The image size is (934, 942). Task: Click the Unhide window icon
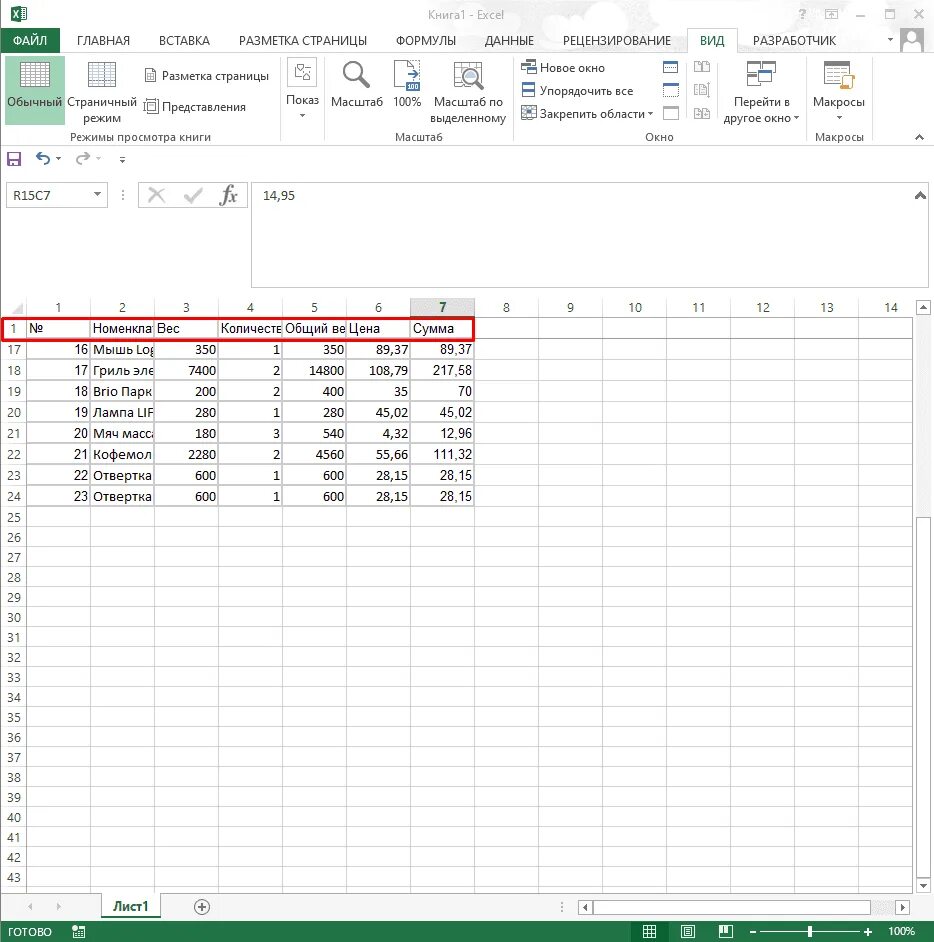click(670, 113)
